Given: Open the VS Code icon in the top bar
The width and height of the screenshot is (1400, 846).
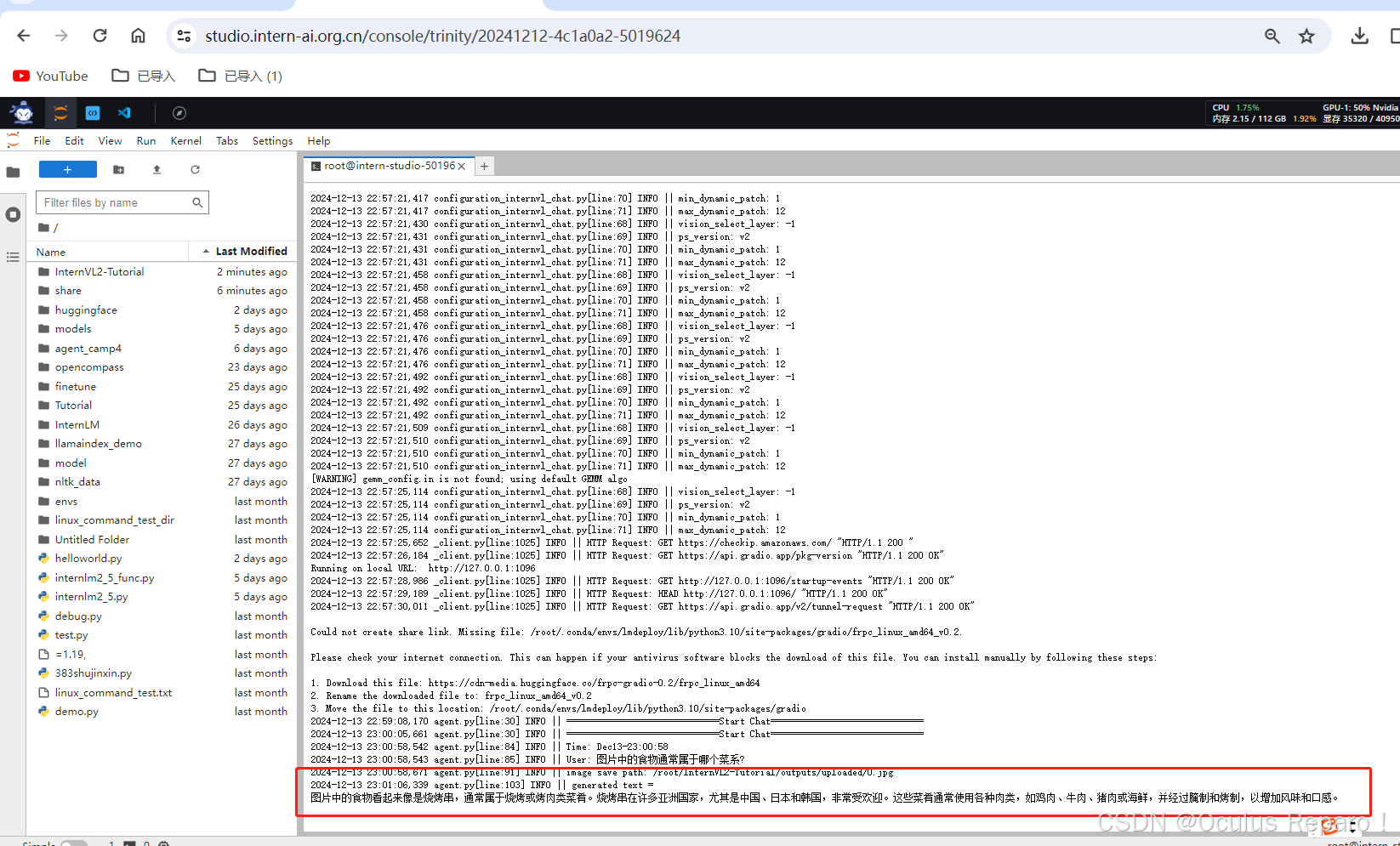Looking at the screenshot, I should (x=124, y=112).
